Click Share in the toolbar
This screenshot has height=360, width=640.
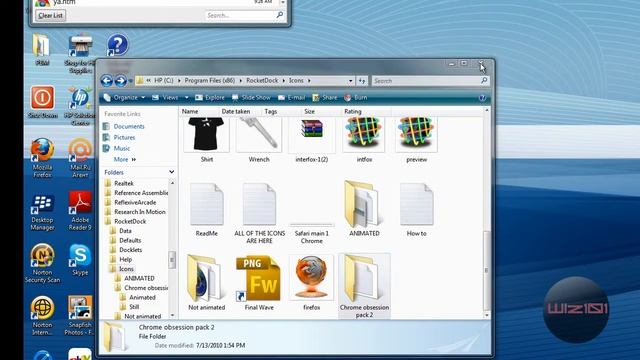pos(325,98)
